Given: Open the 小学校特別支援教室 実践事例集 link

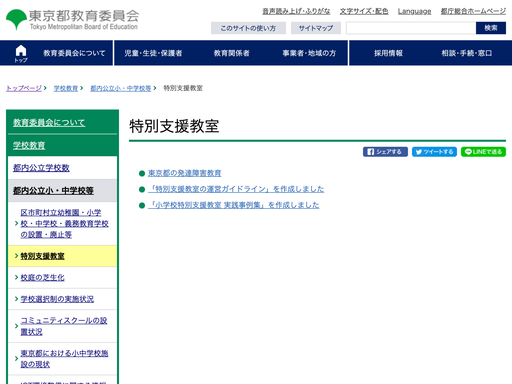Looking at the screenshot, I should coord(234,205).
